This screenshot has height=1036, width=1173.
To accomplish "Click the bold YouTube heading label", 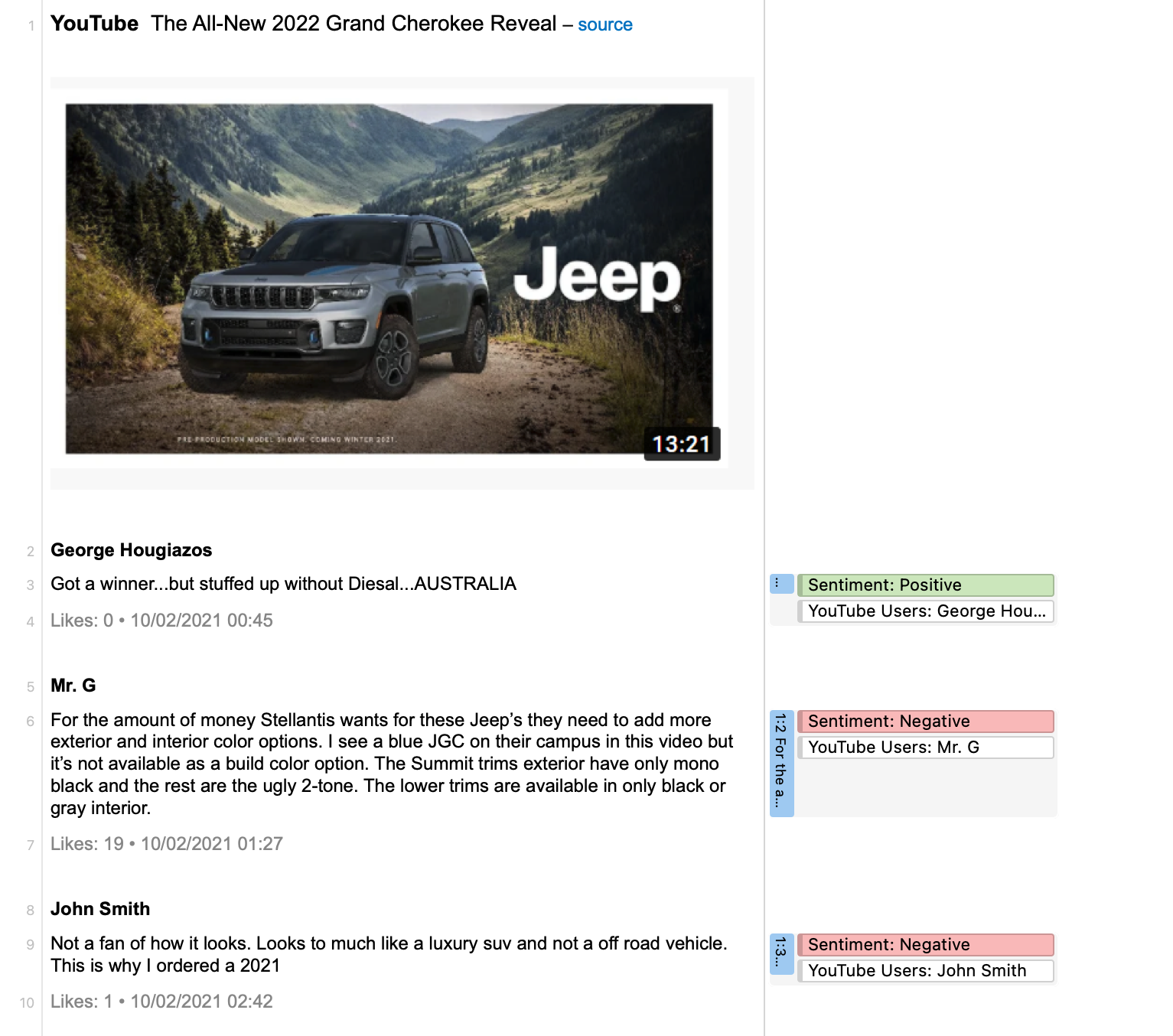I will (x=94, y=24).
